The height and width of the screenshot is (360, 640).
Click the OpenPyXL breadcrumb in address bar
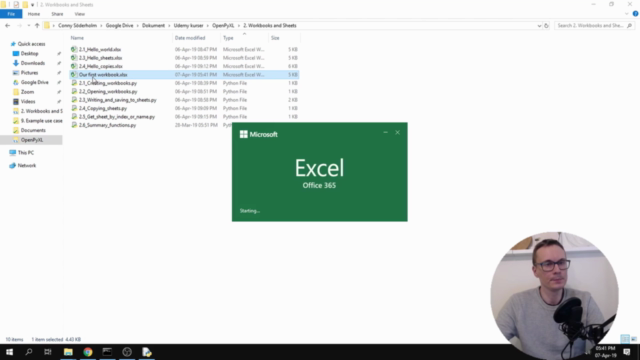223,25
